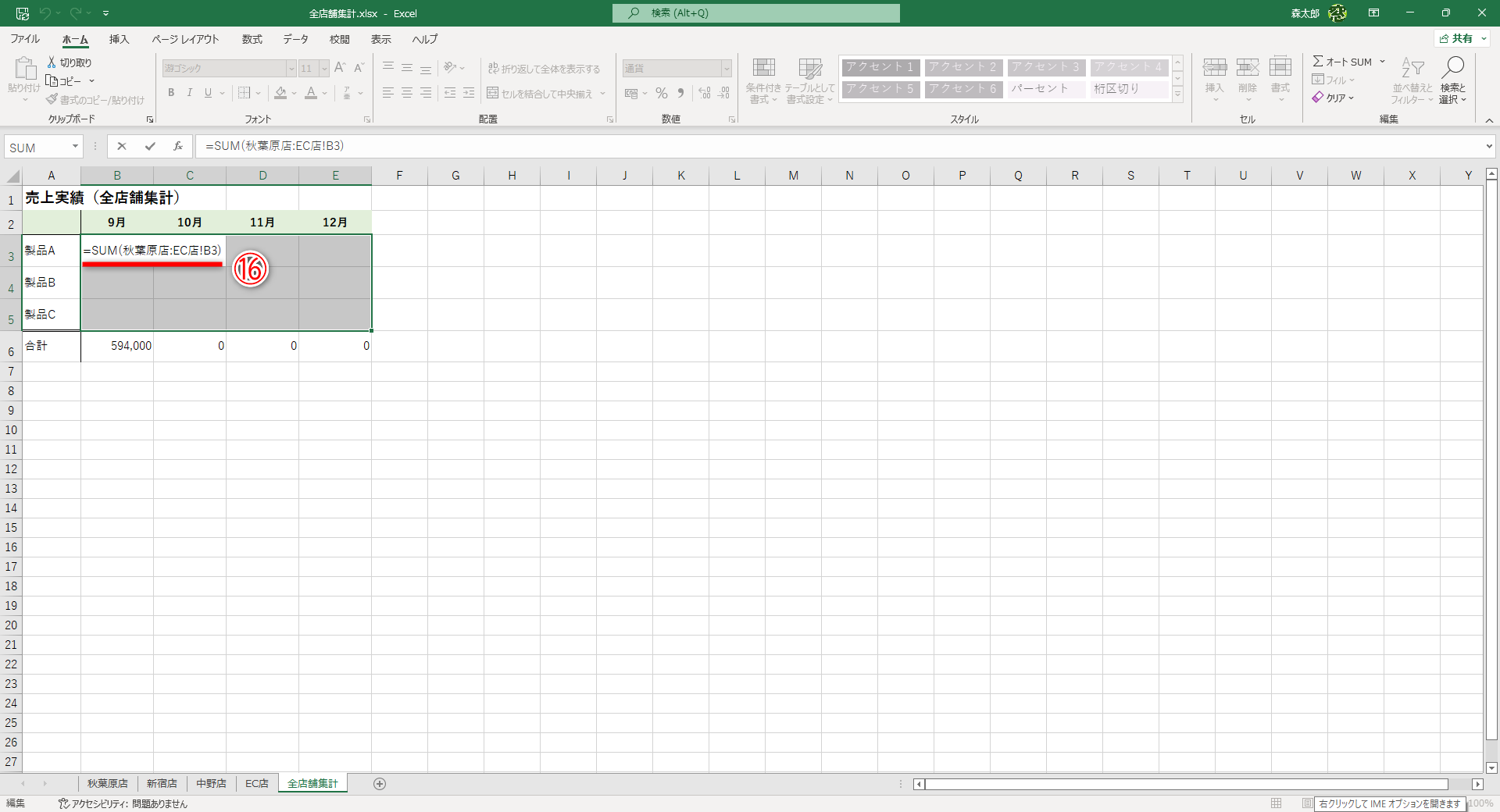Open the number format dropdown showing 通貨
1500x812 pixels.
click(726, 68)
